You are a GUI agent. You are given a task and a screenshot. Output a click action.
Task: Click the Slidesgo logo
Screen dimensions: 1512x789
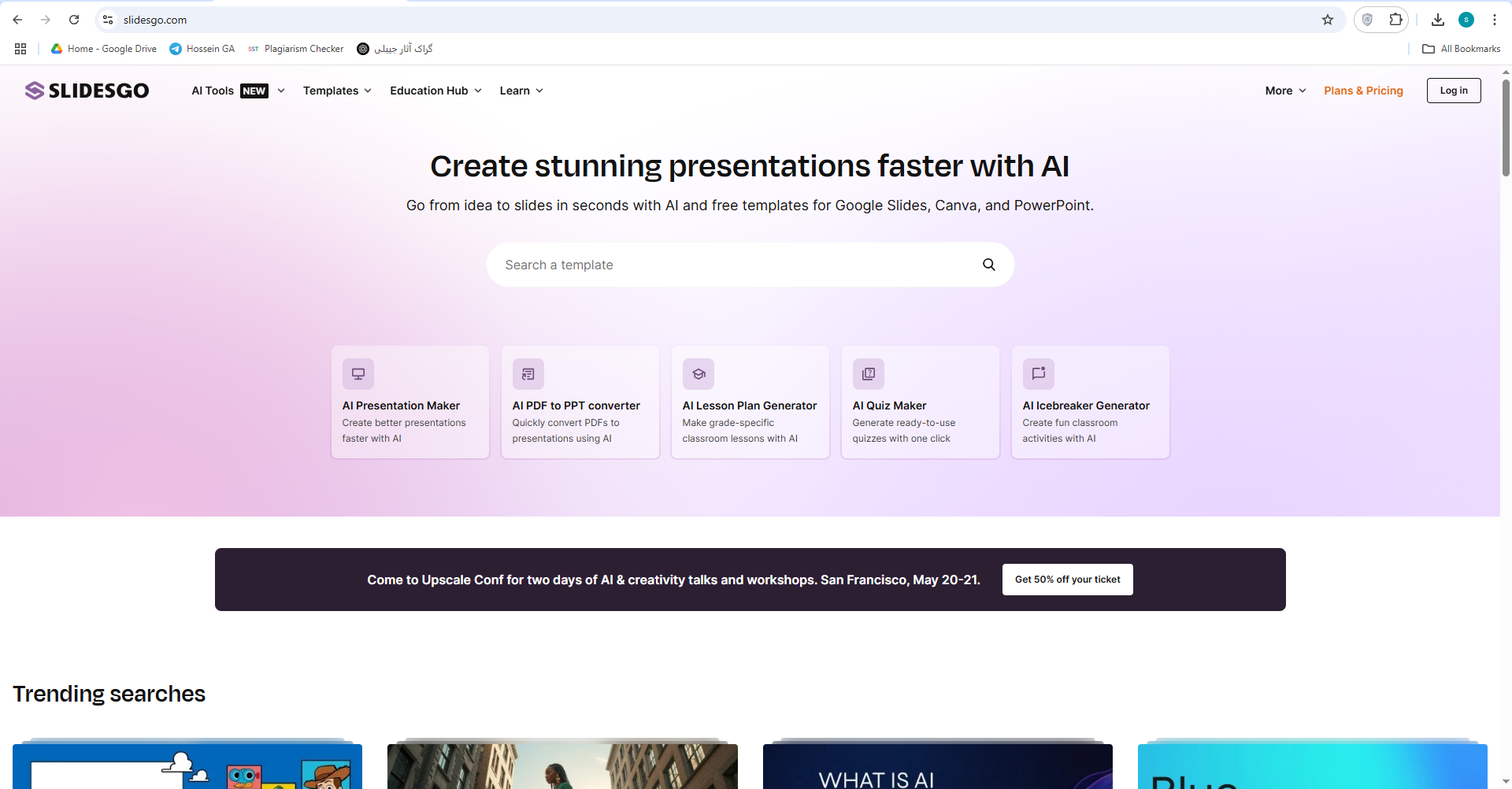87,91
